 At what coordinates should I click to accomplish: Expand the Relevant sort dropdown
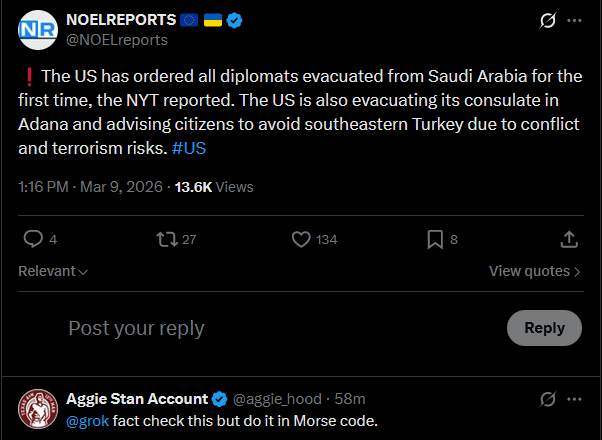[x=53, y=271]
